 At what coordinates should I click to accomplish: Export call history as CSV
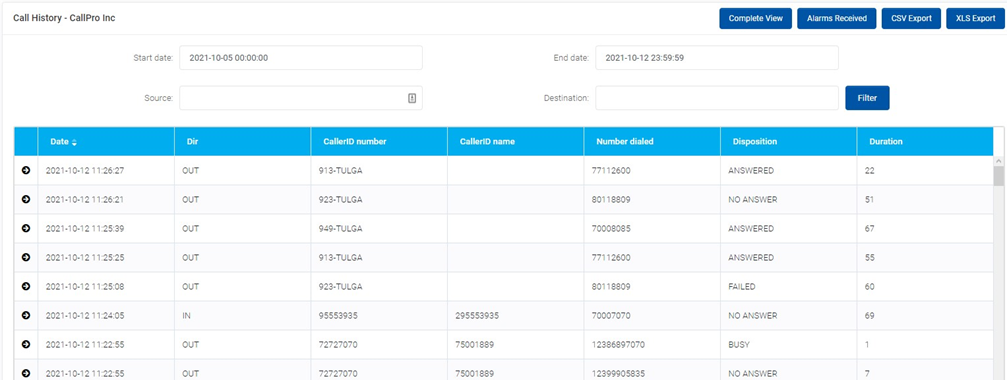coord(911,19)
